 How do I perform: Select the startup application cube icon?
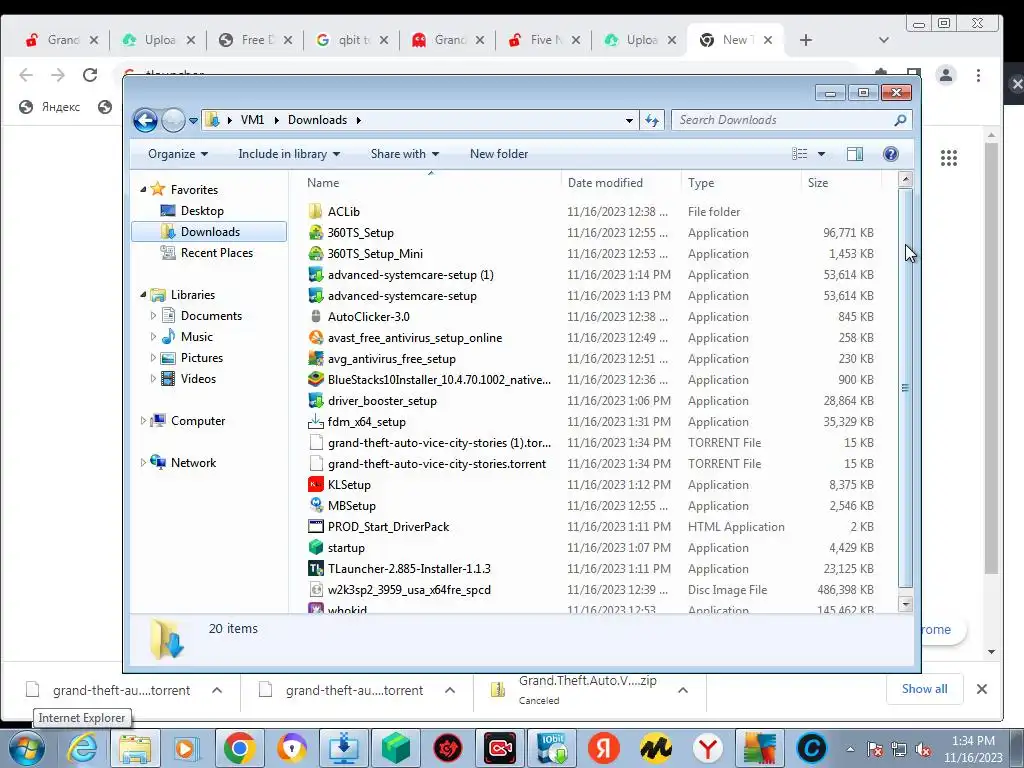[315, 547]
